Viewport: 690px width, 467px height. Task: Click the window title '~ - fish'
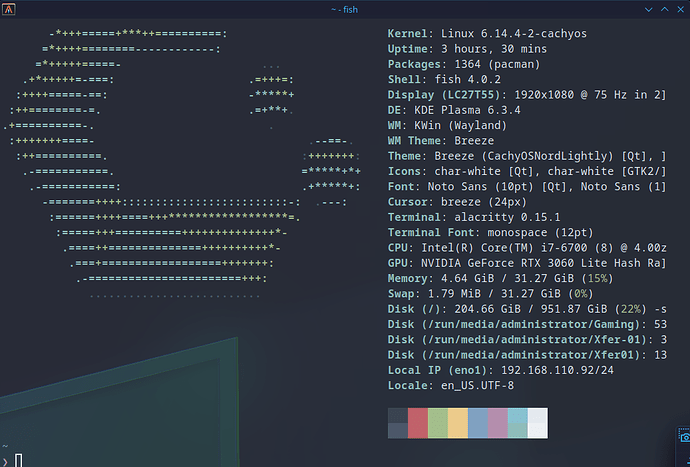pyautogui.click(x=345, y=9)
